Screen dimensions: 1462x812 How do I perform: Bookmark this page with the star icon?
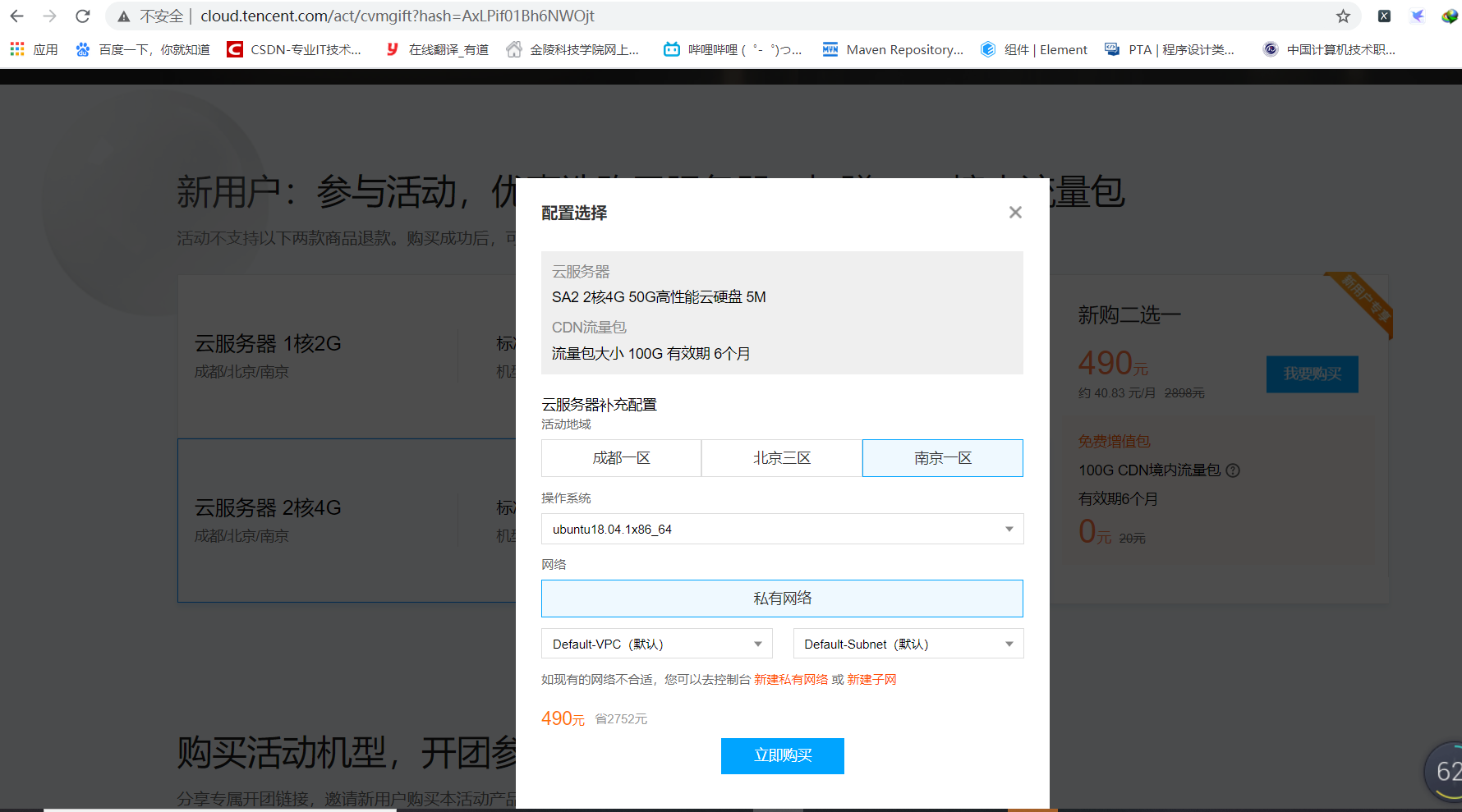(x=1343, y=16)
